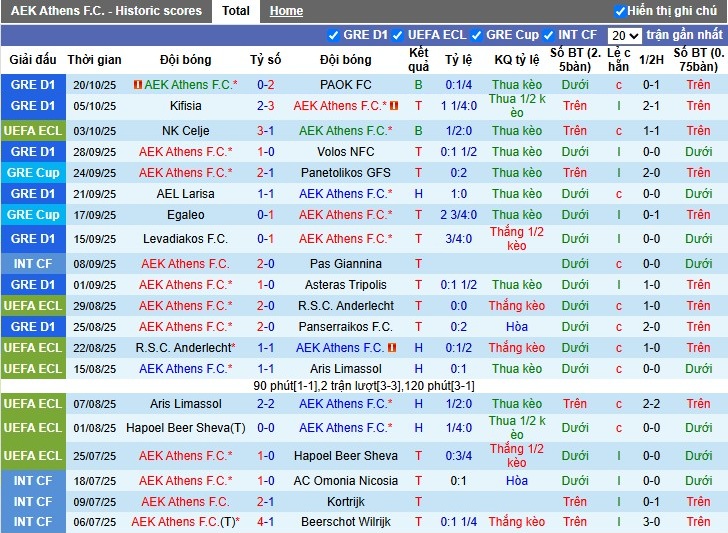Open NK Celje team link
Viewport: 728px width, 533px height.
(186, 131)
